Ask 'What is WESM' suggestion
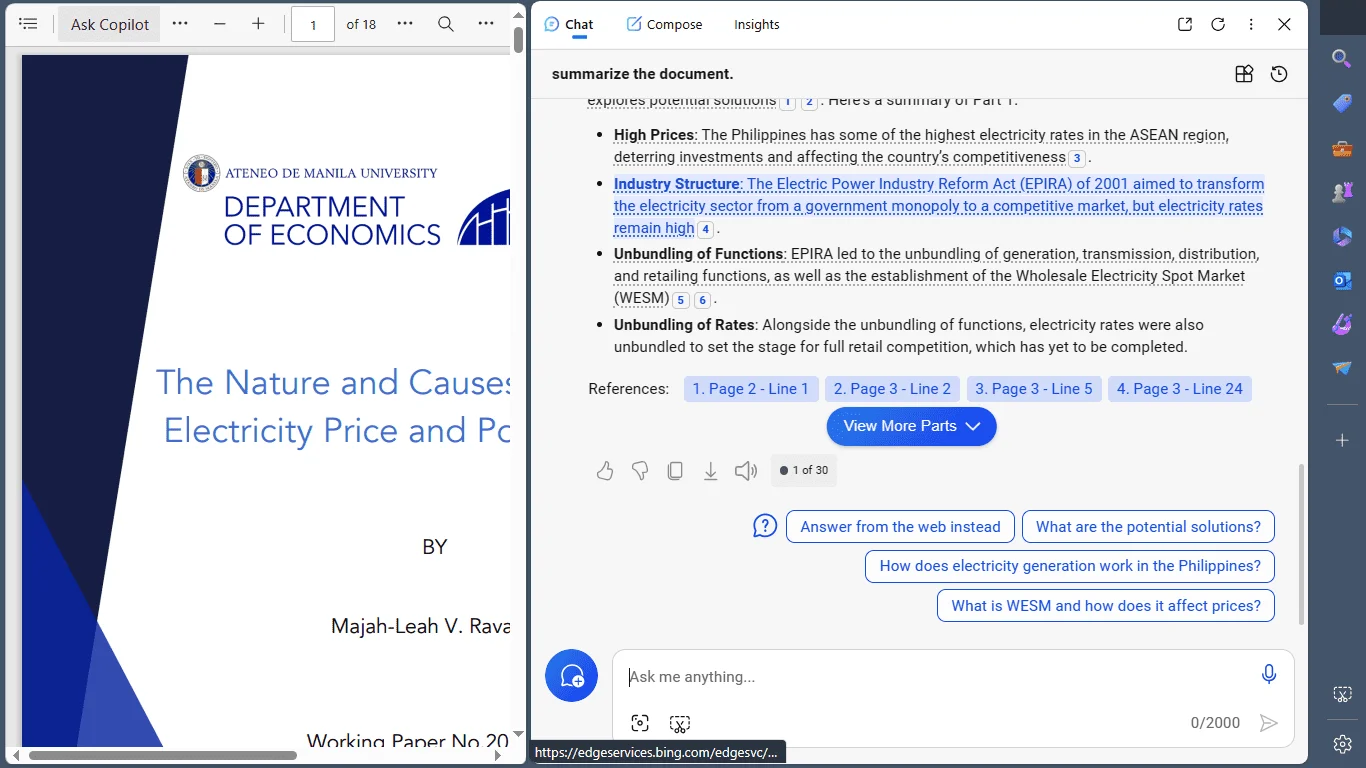Screen dimensions: 1366x768 [x=1106, y=606]
